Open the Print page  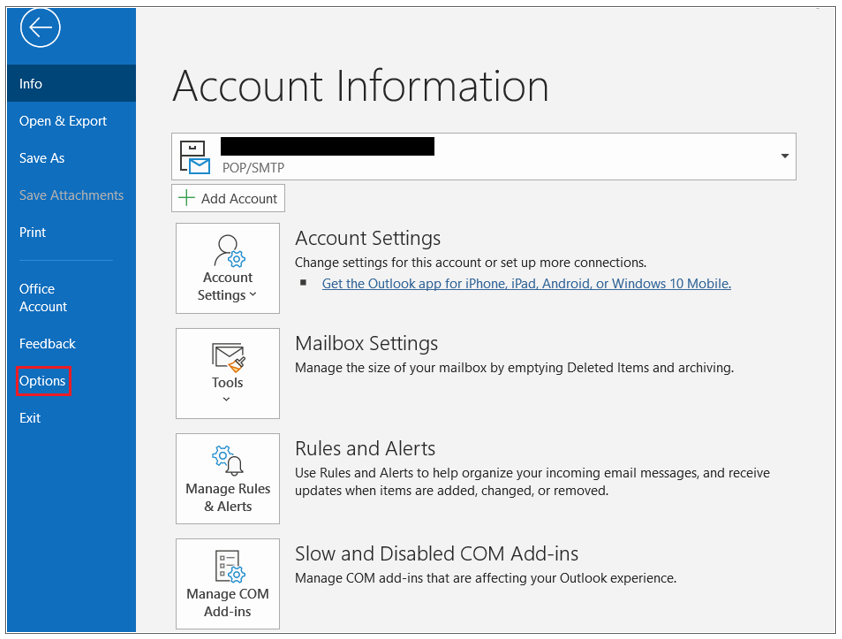33,232
